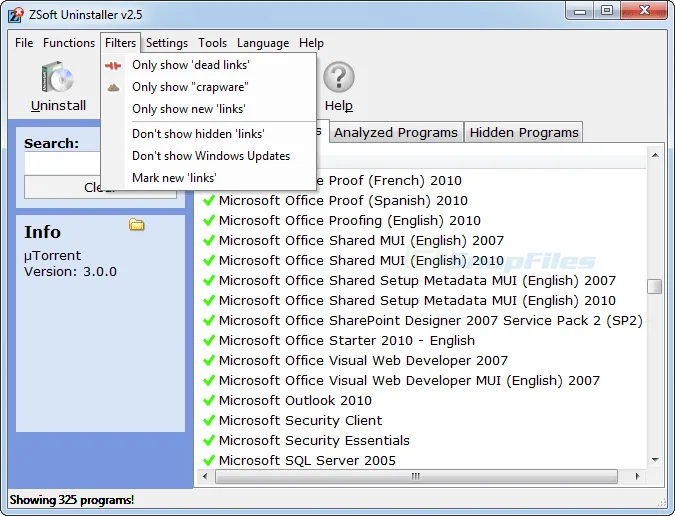Click green check beside Office Shared MUI (English) 2007
The height and width of the screenshot is (516, 675).
coord(209,240)
